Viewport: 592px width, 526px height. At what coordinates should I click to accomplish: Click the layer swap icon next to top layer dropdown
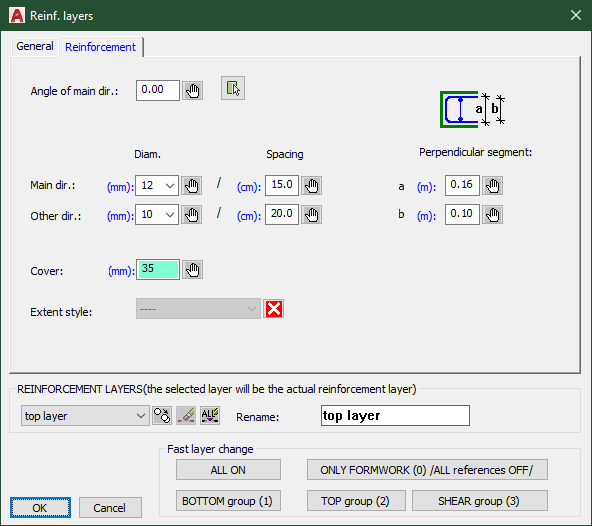click(x=162, y=415)
